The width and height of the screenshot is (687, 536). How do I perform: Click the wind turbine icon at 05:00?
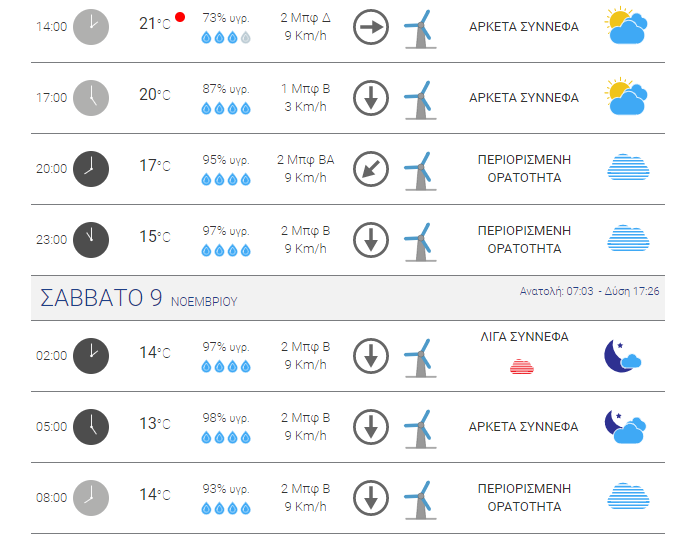tap(420, 429)
